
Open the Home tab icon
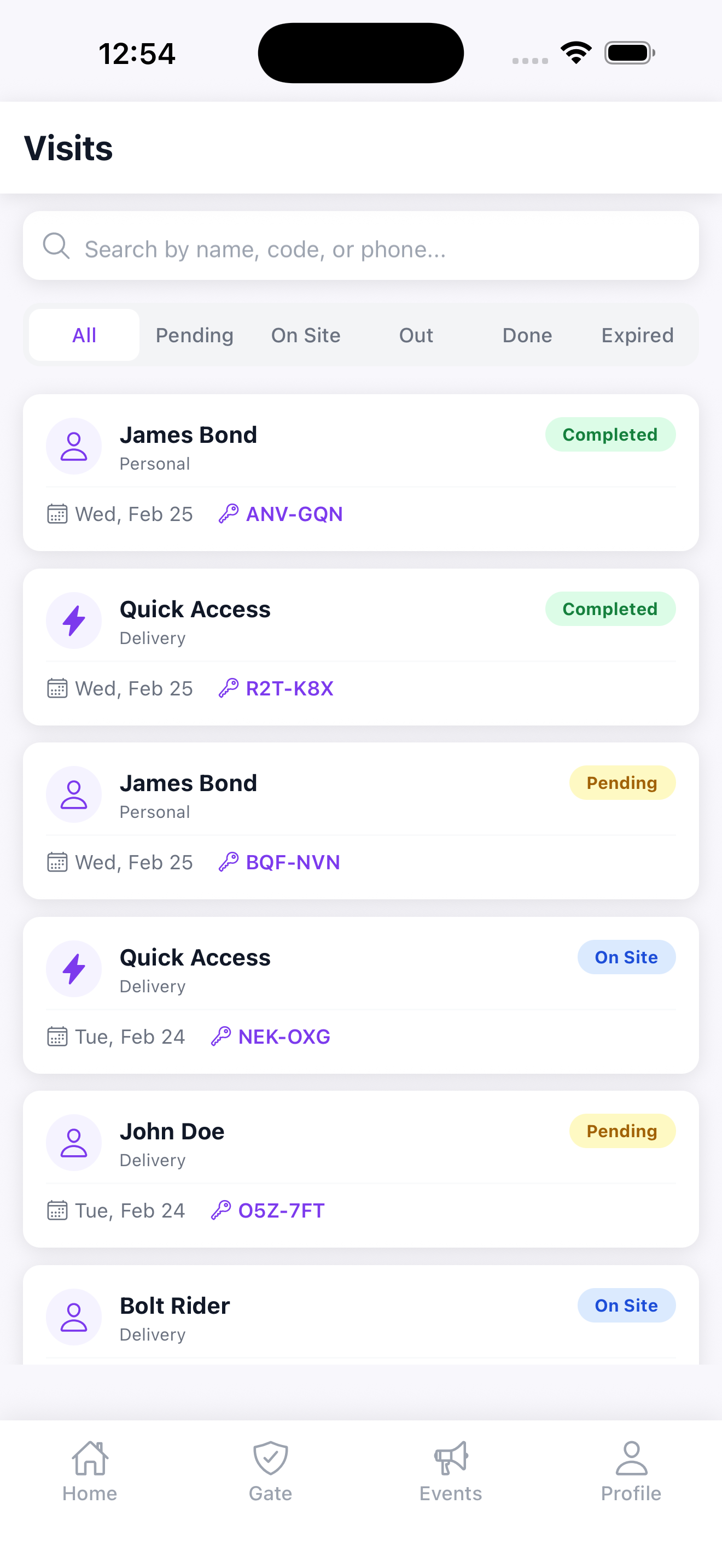tap(90, 1458)
